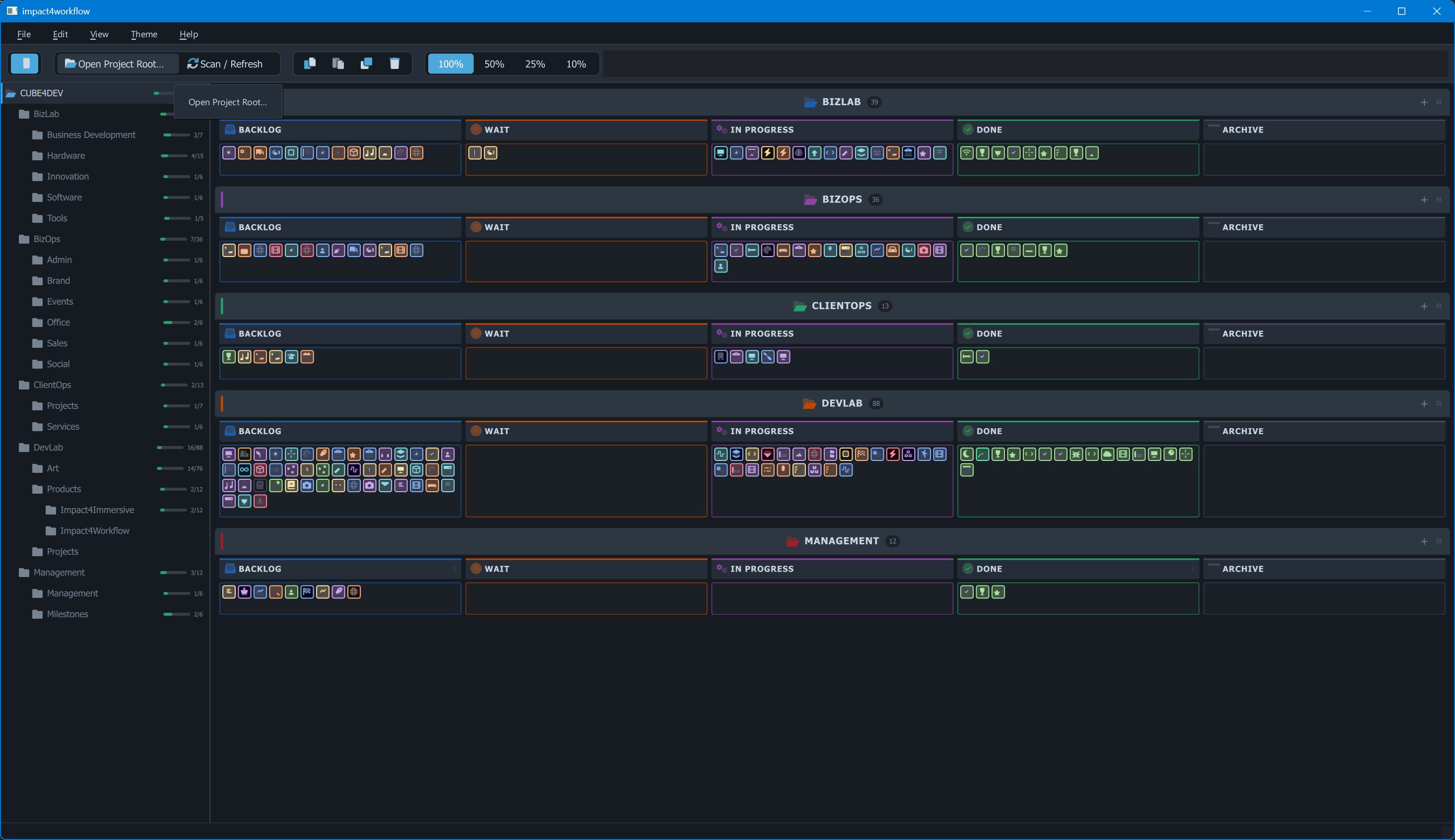Open the View menu

[99, 34]
